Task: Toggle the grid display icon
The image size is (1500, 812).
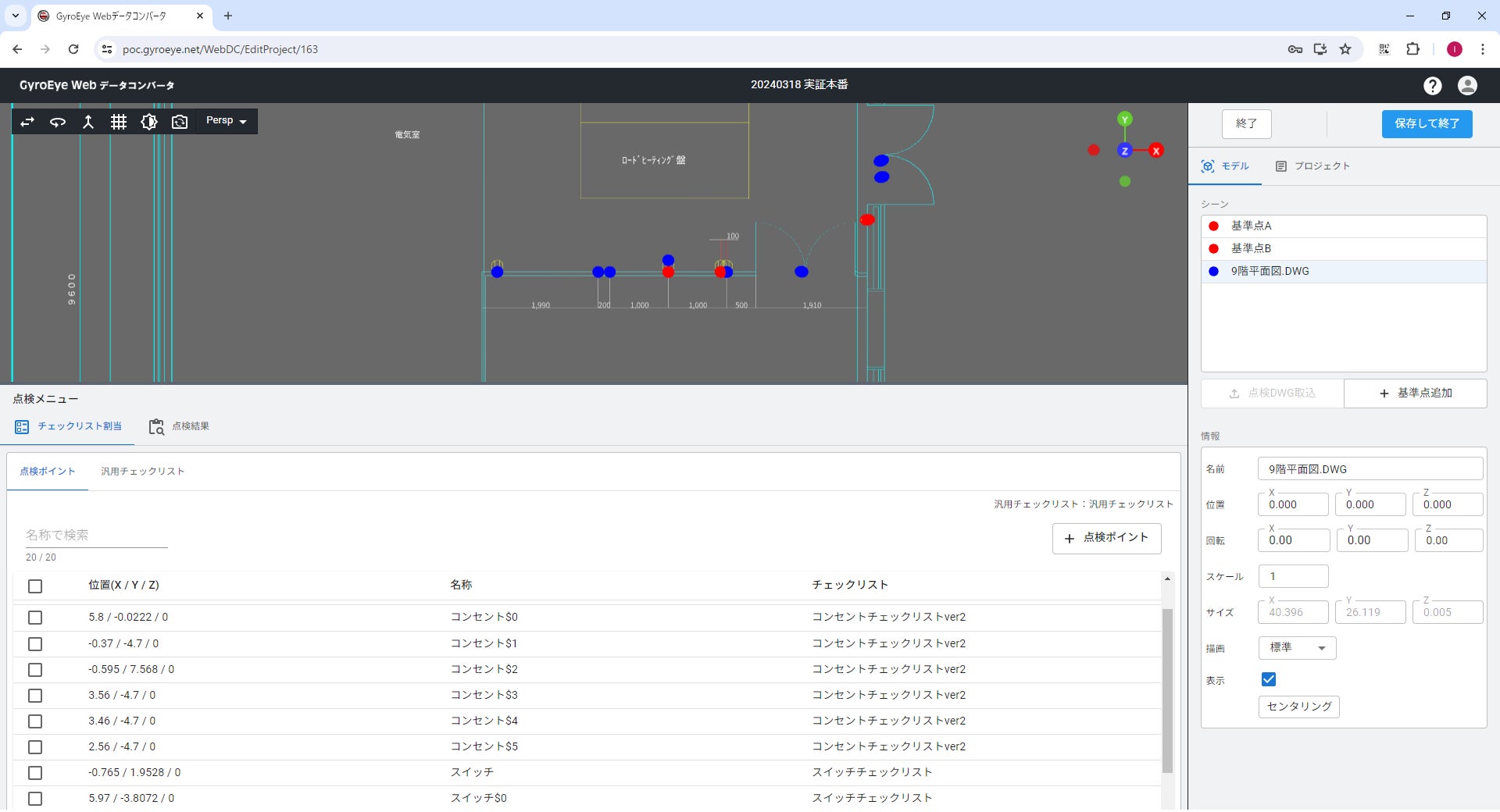Action: [119, 122]
